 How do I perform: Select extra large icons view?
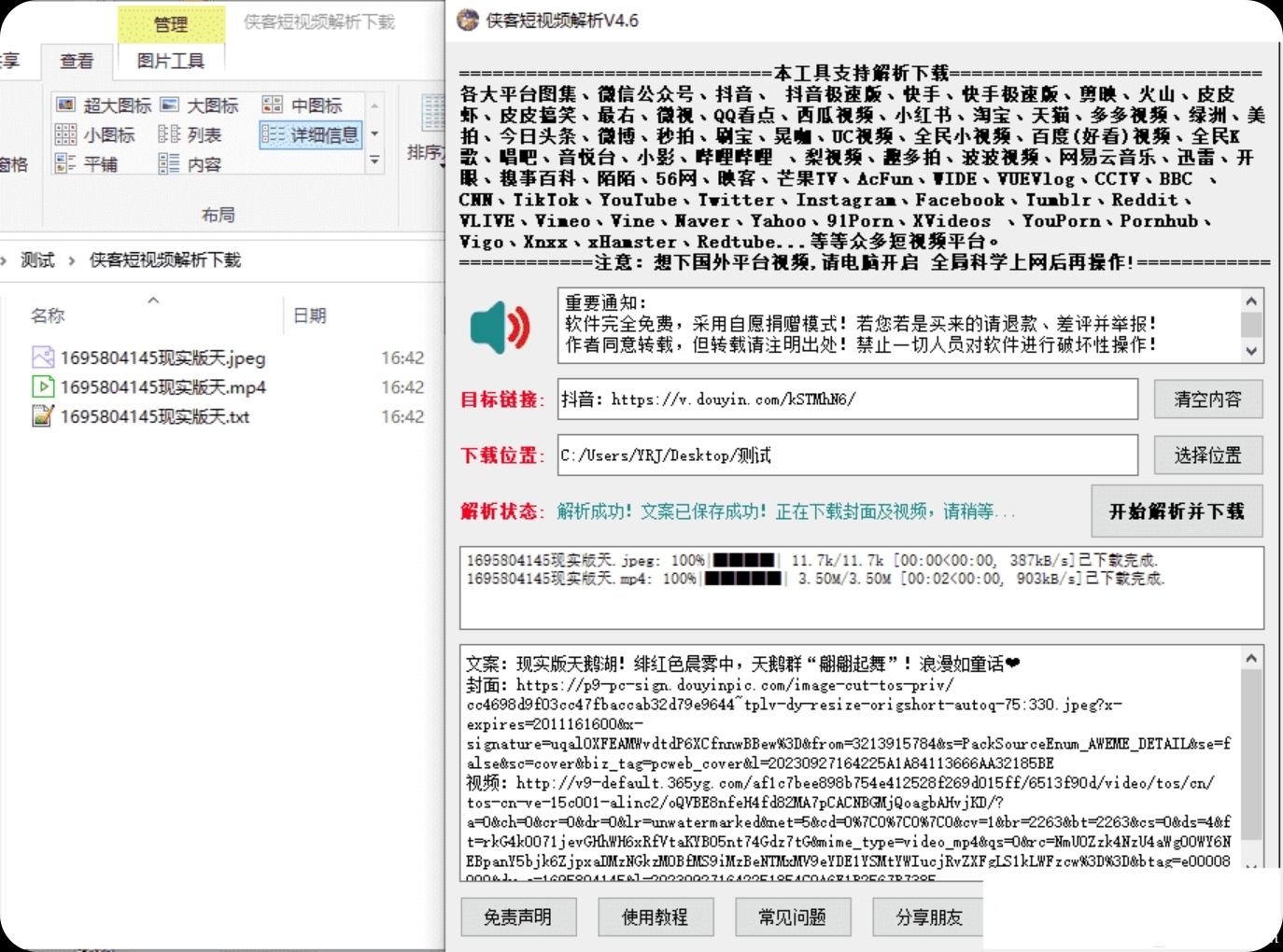pyautogui.click(x=104, y=105)
